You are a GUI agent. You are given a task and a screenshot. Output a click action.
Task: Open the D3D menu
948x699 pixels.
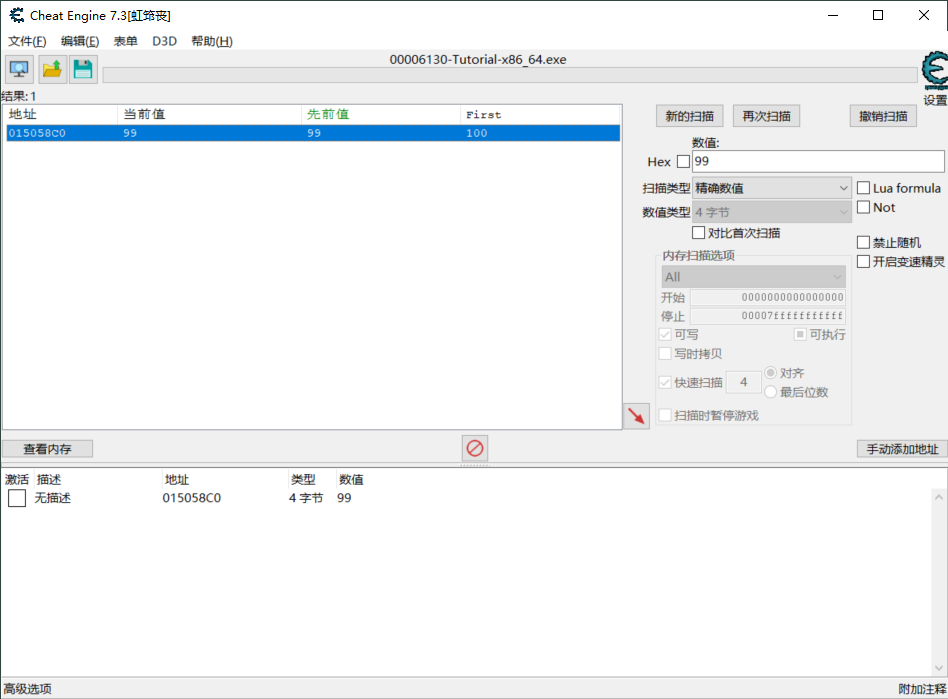click(x=164, y=41)
